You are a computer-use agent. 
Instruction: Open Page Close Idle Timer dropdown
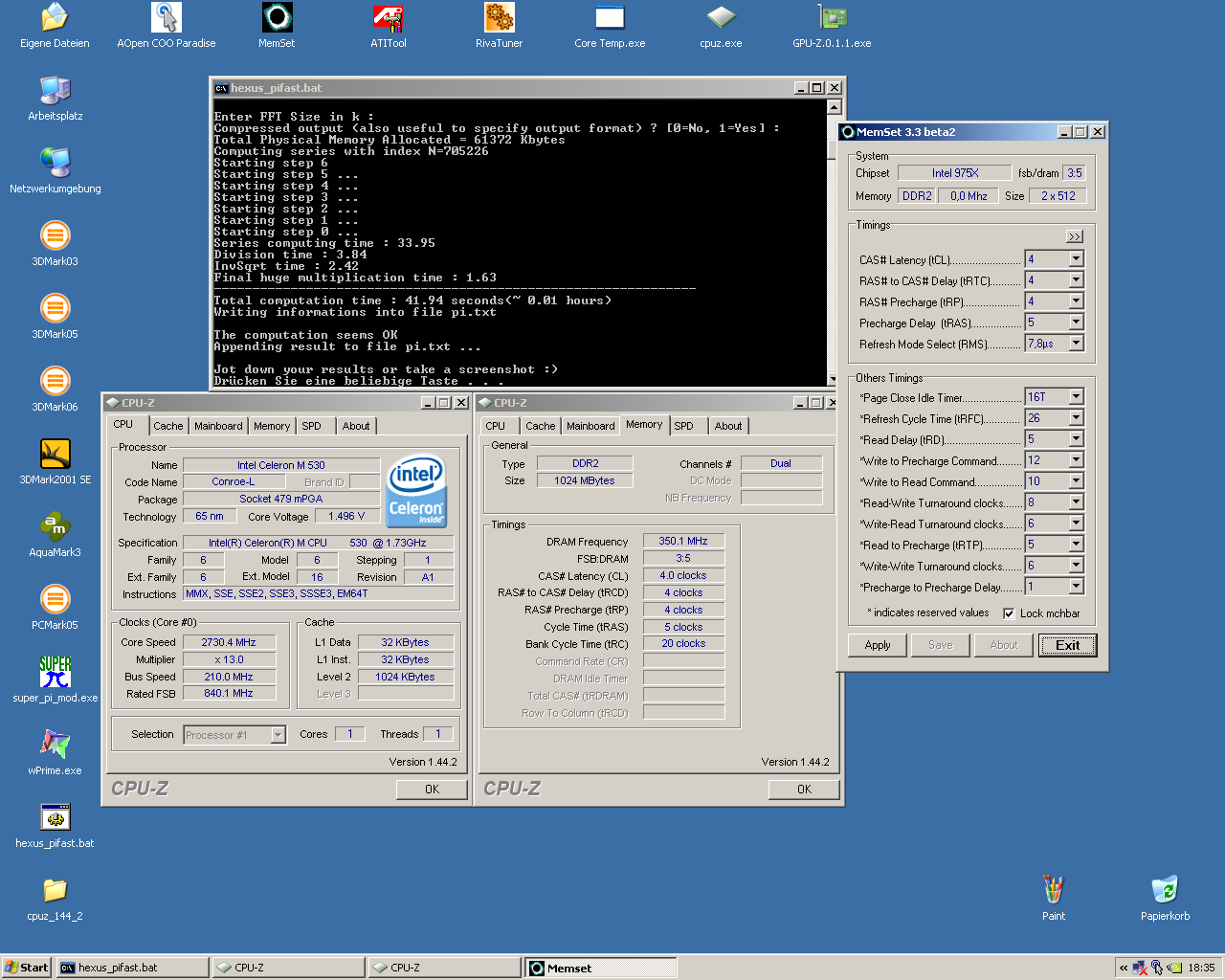pyautogui.click(x=1077, y=397)
